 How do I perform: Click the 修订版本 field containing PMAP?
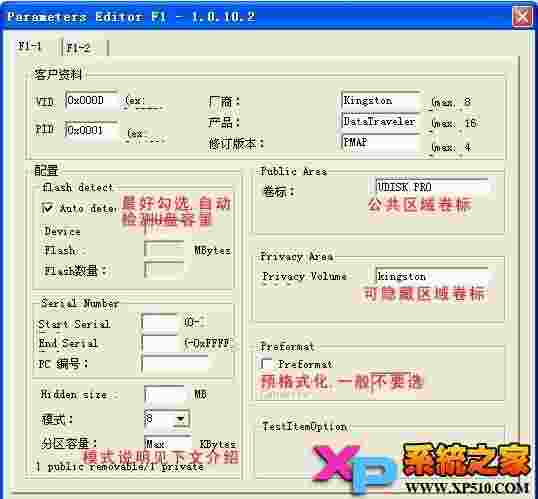tap(380, 143)
